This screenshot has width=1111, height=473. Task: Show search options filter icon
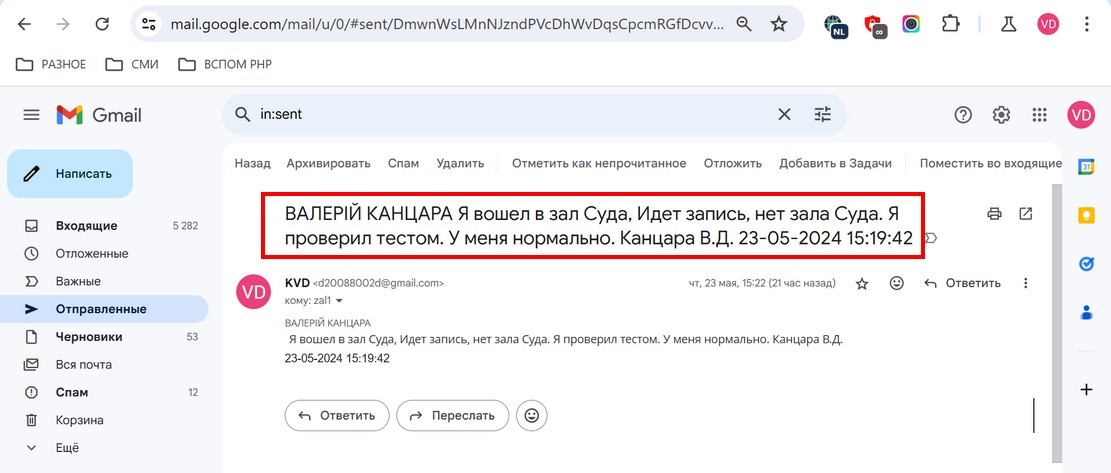coord(823,114)
